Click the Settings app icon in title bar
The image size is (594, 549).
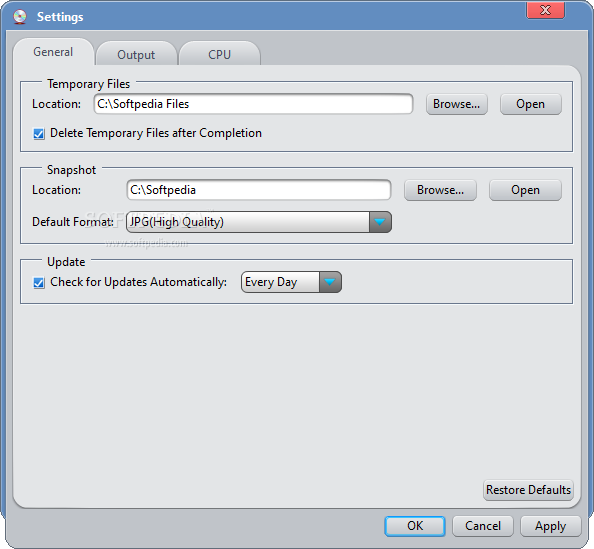[20, 17]
